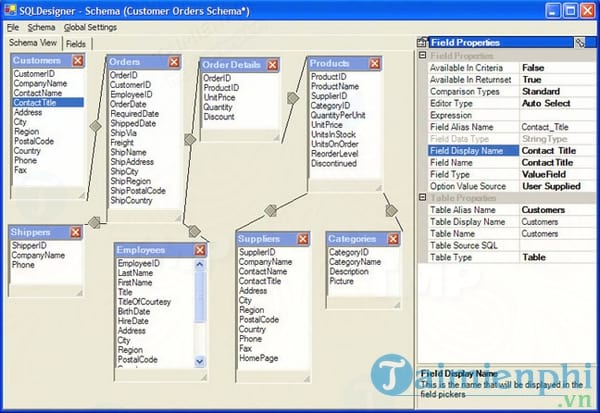This screenshot has height=413, width=600.
Task: Close the Orders table box
Action: coord(174,62)
